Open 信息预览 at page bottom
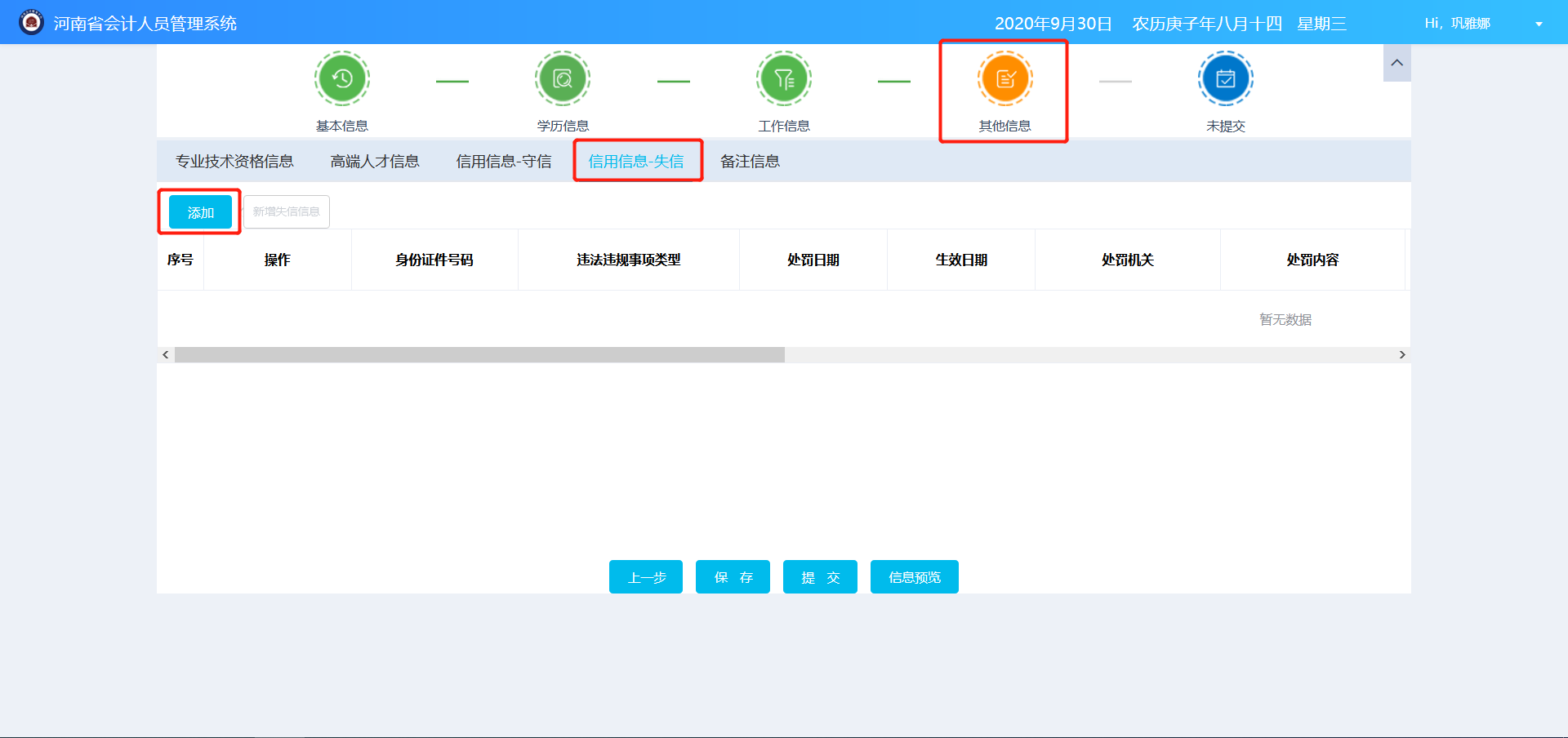 tap(914, 576)
